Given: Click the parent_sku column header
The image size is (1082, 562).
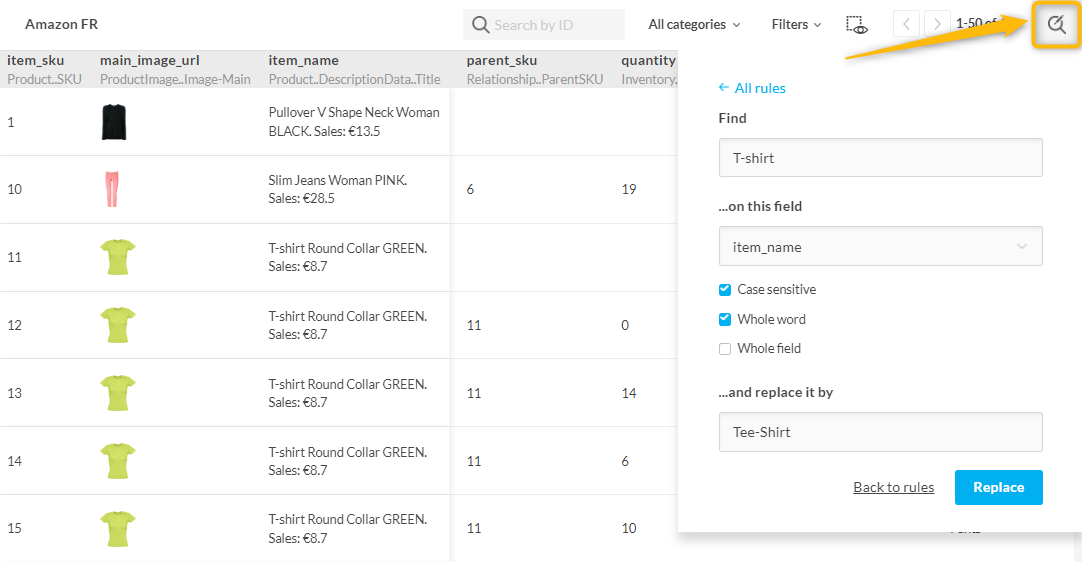Looking at the screenshot, I should [501, 61].
